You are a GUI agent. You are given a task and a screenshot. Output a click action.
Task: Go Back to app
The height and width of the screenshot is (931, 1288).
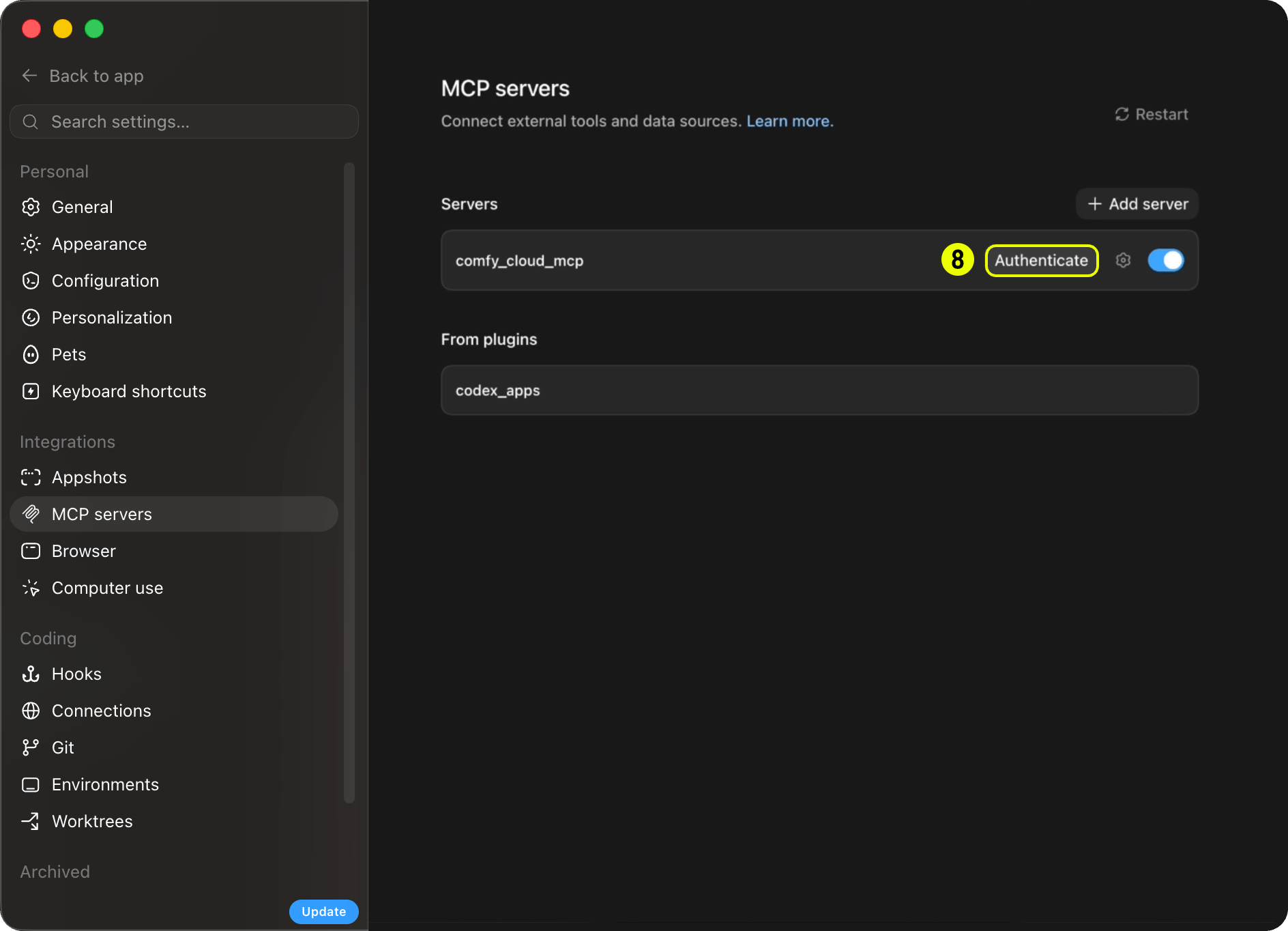pos(83,76)
